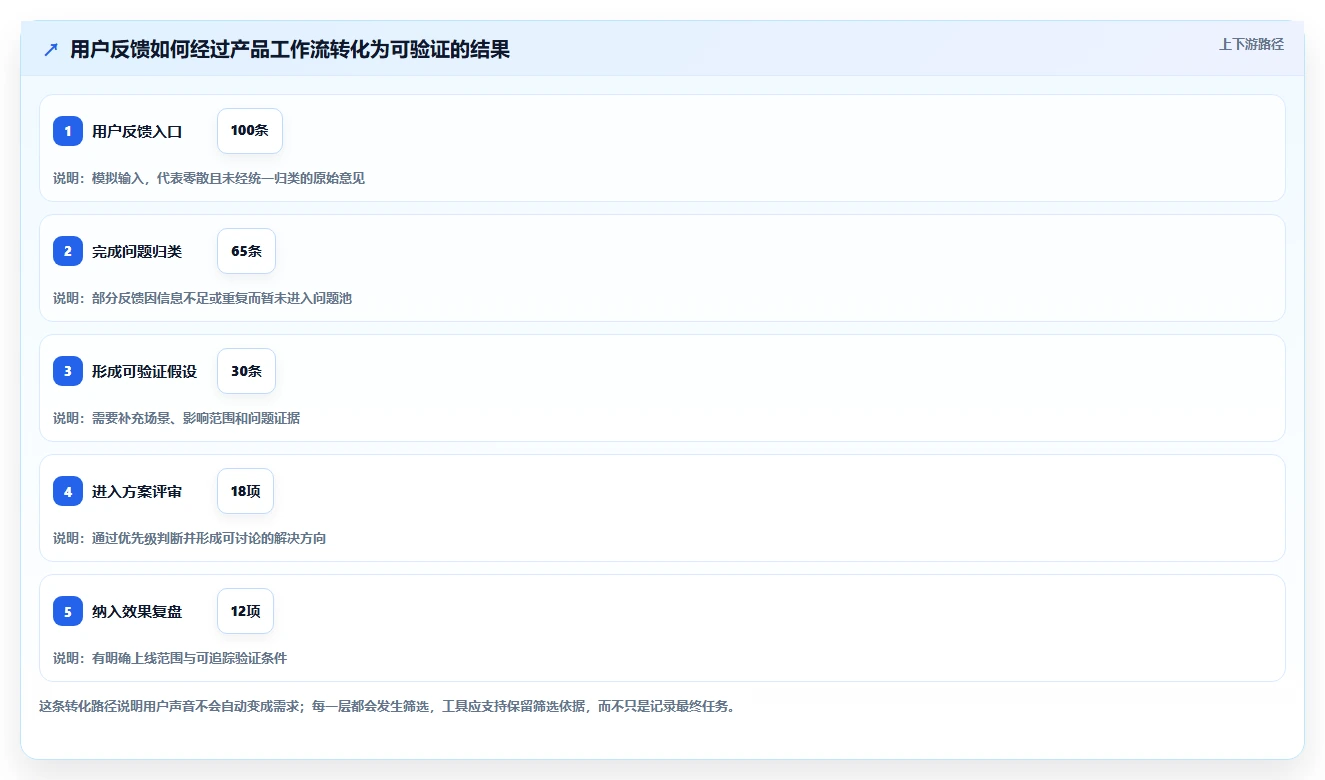Viewport: 1325px width, 780px height.
Task: Click the 100条 value chip
Action: point(250,131)
